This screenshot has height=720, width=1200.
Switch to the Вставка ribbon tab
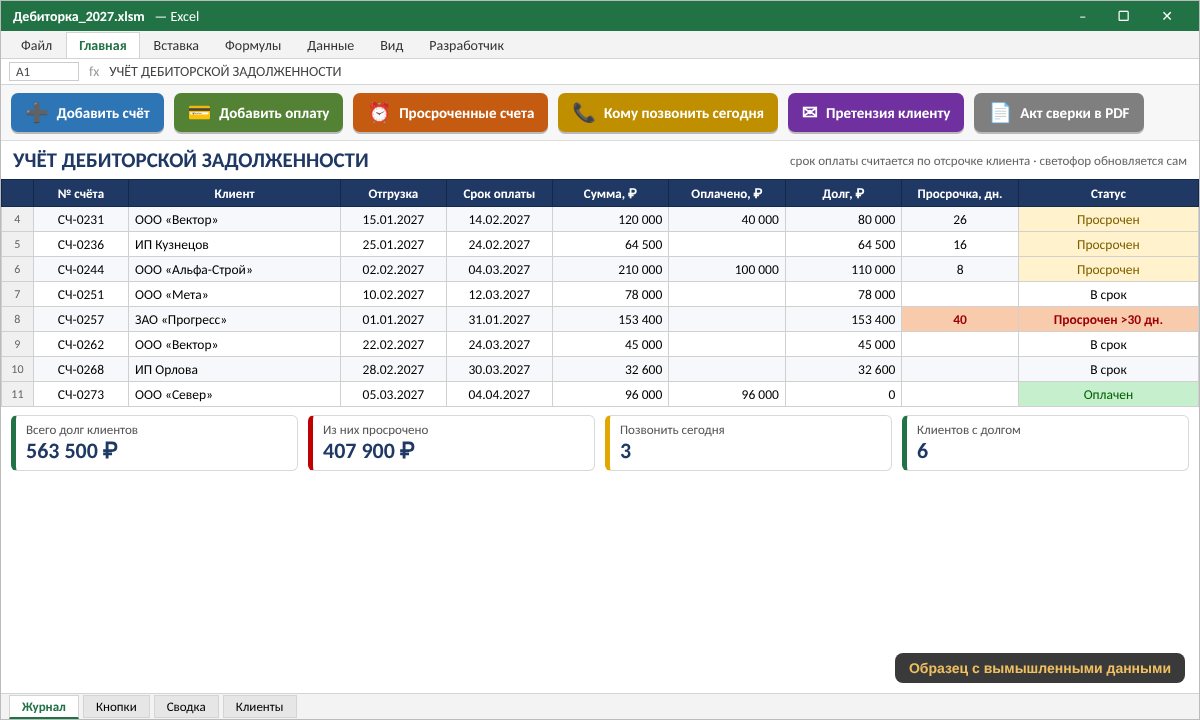176,45
